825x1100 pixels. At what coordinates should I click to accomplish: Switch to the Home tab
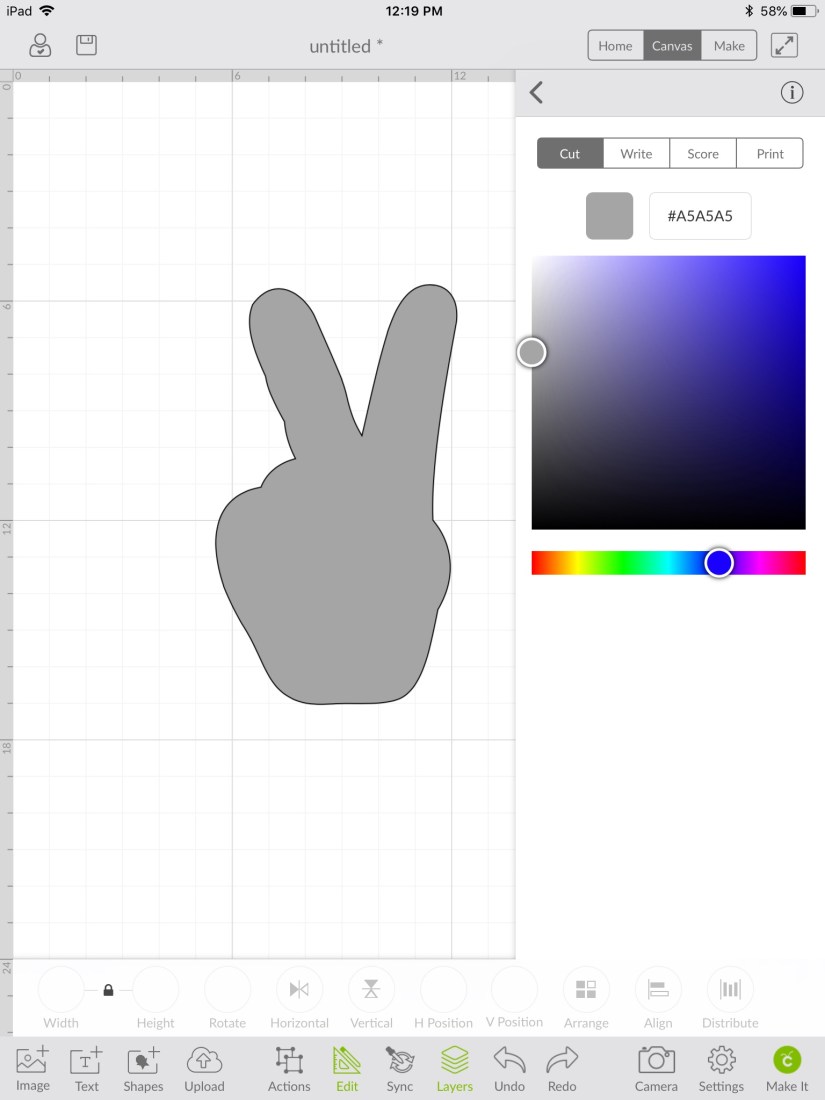coord(615,46)
